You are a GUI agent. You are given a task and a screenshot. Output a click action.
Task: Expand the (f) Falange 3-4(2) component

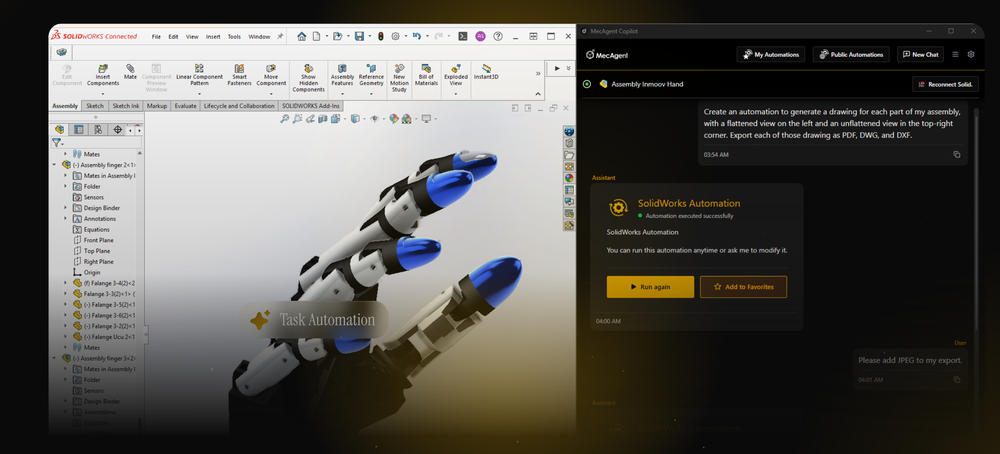point(65,283)
